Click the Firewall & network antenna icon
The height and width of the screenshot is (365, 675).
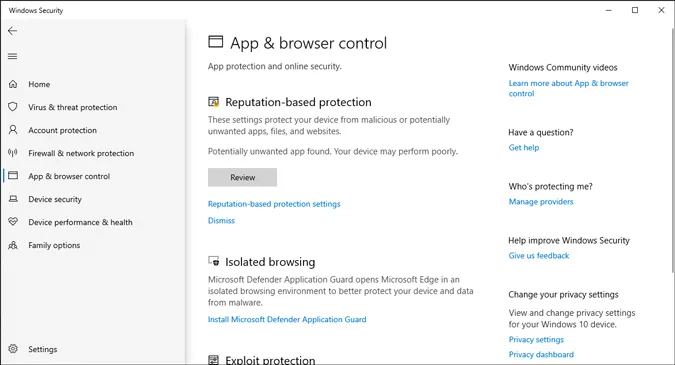(x=13, y=153)
